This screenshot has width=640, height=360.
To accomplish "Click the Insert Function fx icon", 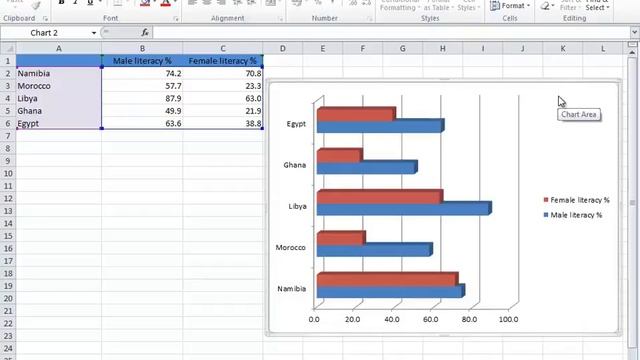I will [x=145, y=33].
